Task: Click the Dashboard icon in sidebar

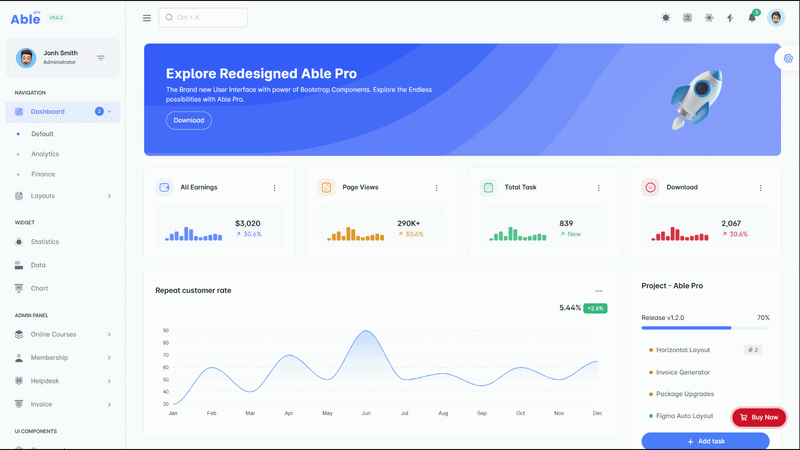Action: click(x=19, y=112)
